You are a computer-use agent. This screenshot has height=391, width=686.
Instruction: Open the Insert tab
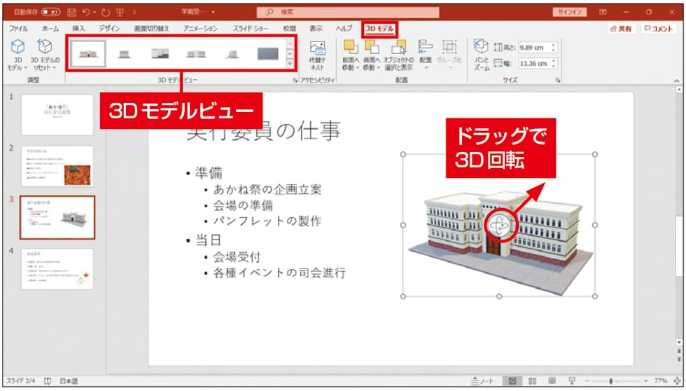tap(79, 28)
